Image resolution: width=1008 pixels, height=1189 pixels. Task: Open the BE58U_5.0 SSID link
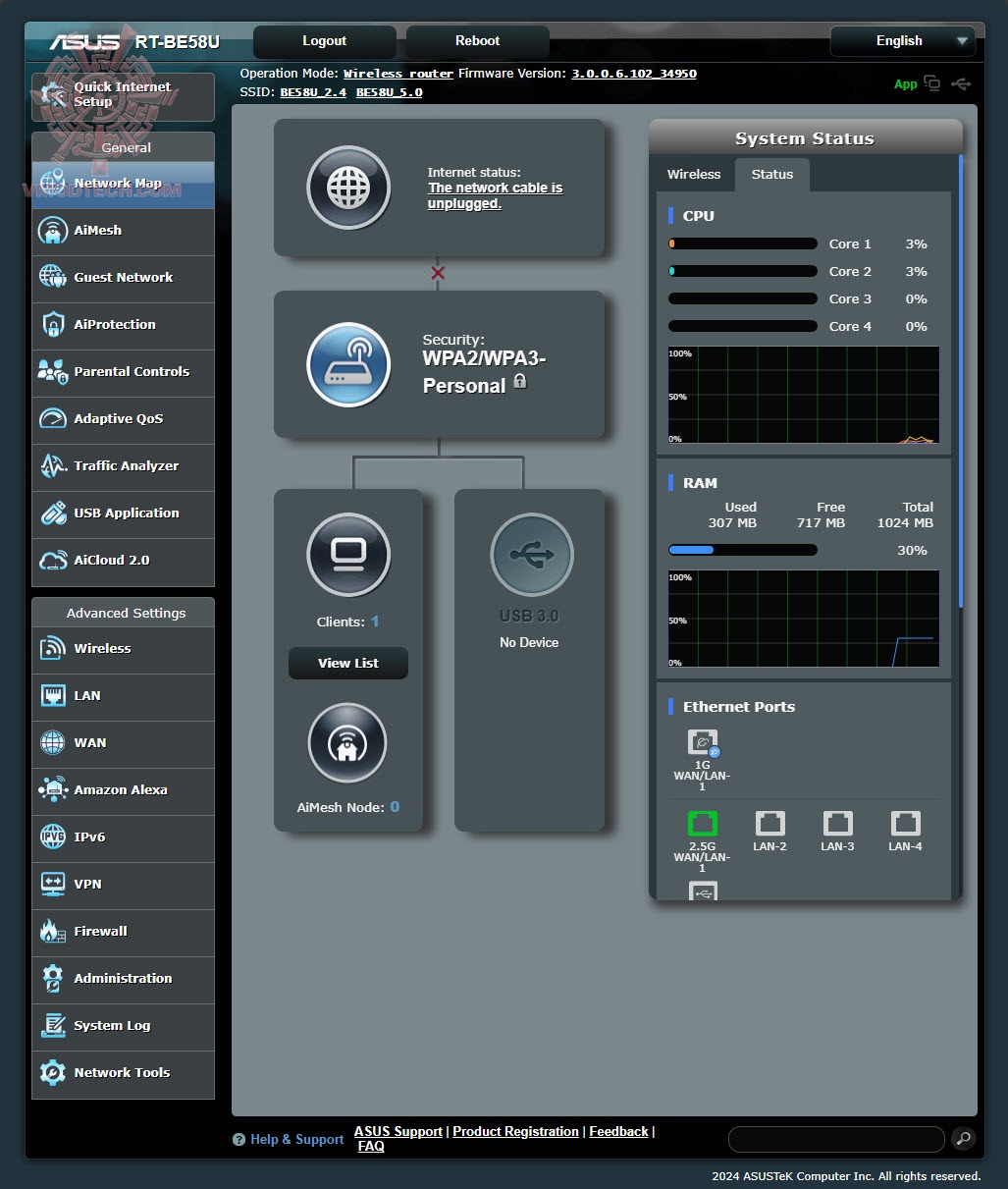(x=390, y=92)
